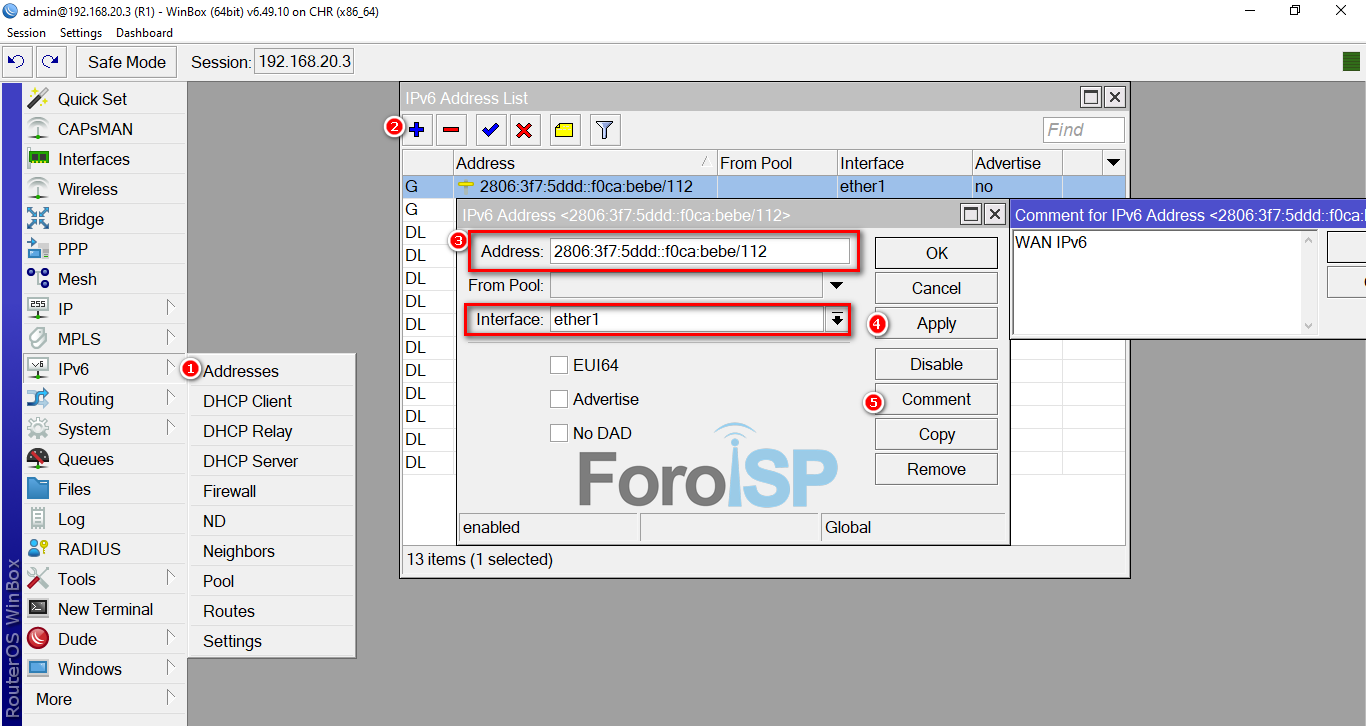Enable the EUI64 checkbox
1366x726 pixels.
click(x=559, y=365)
